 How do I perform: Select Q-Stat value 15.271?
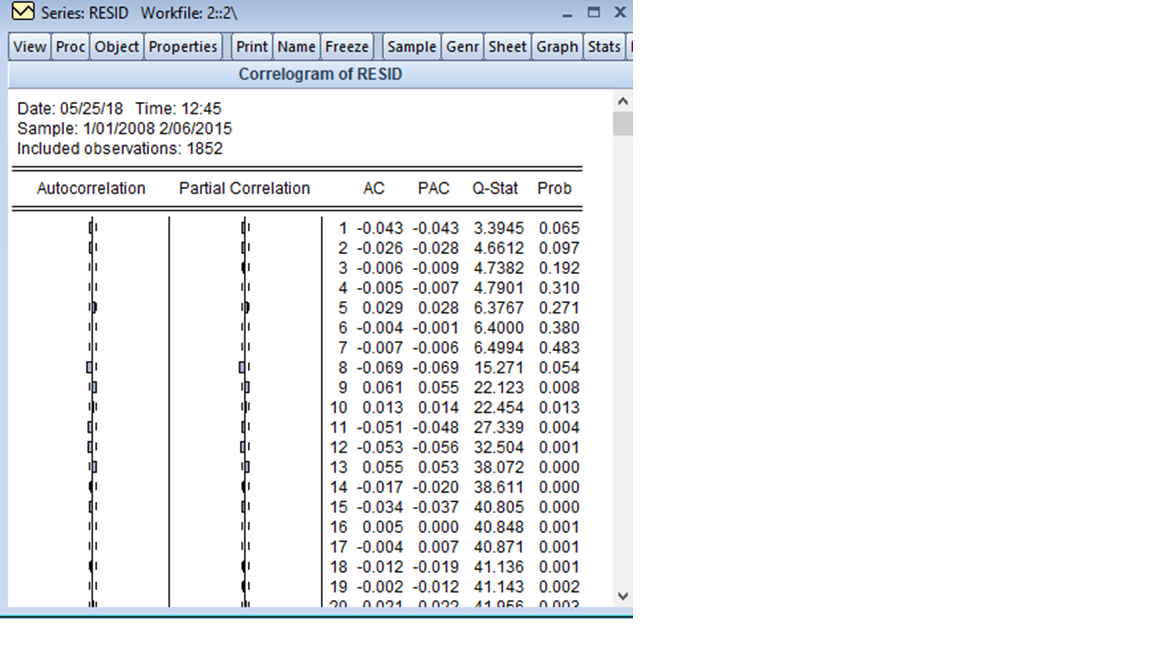pos(499,367)
